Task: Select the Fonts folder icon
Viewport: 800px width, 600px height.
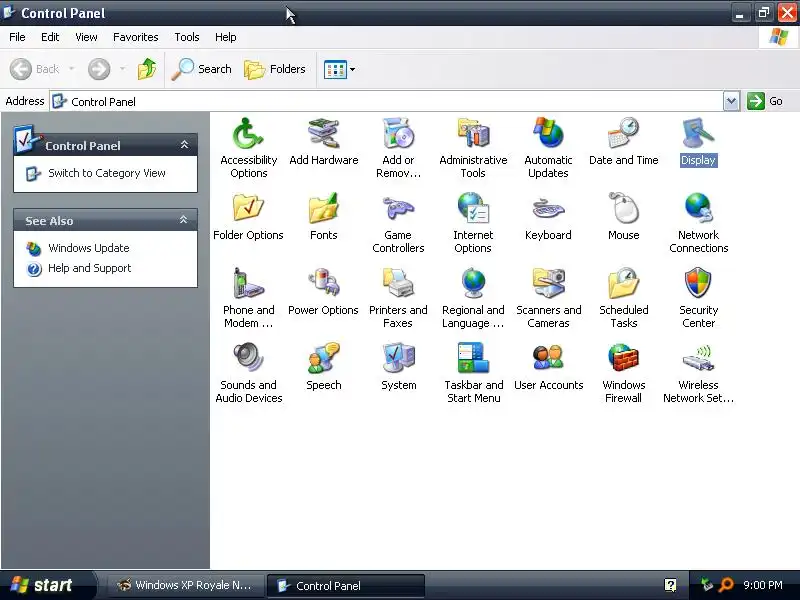Action: click(323, 208)
